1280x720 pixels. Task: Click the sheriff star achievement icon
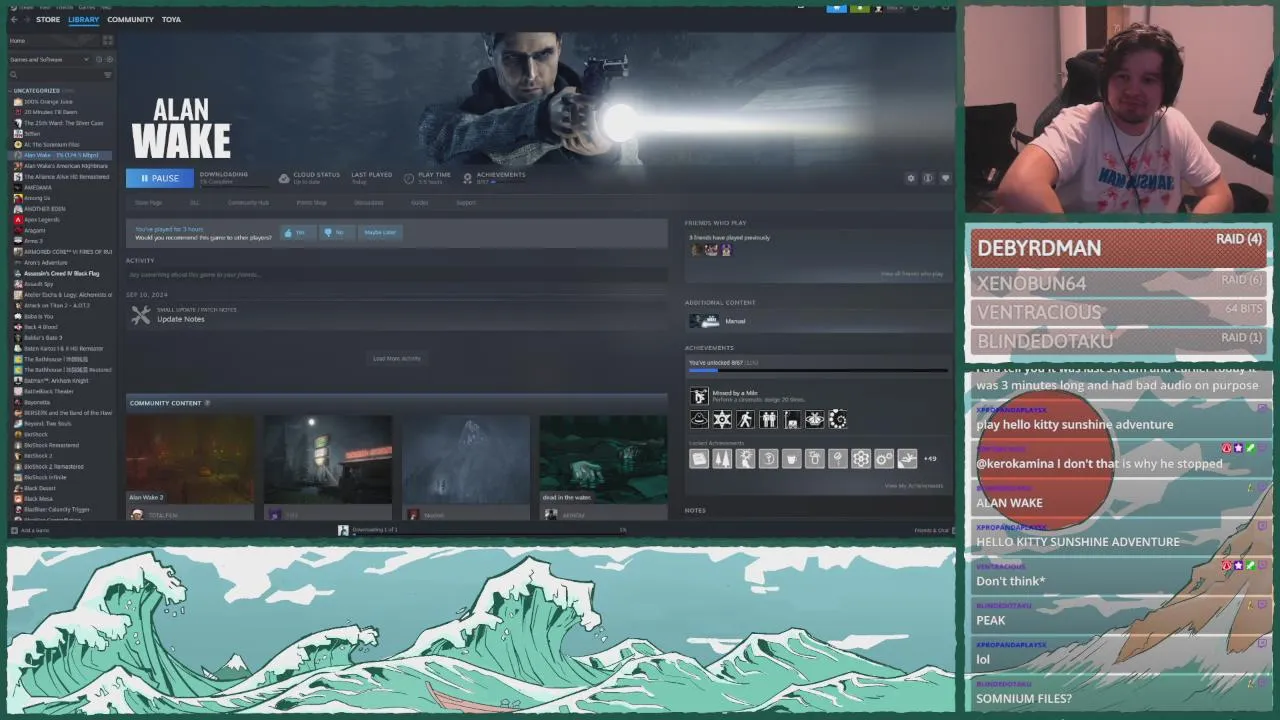722,420
